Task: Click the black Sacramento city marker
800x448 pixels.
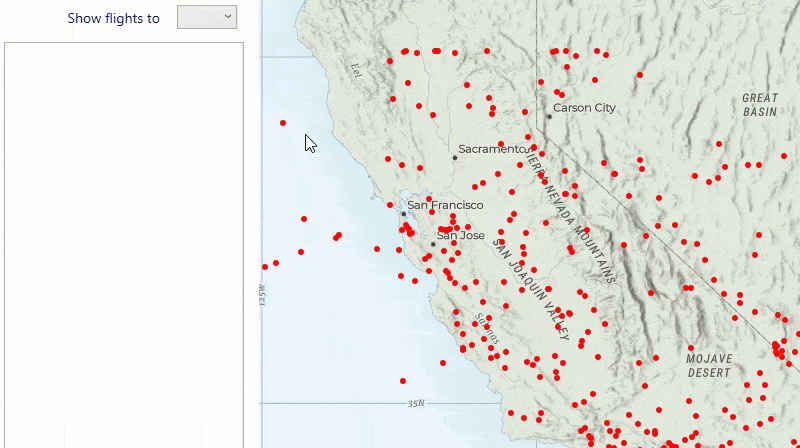Action: point(455,158)
